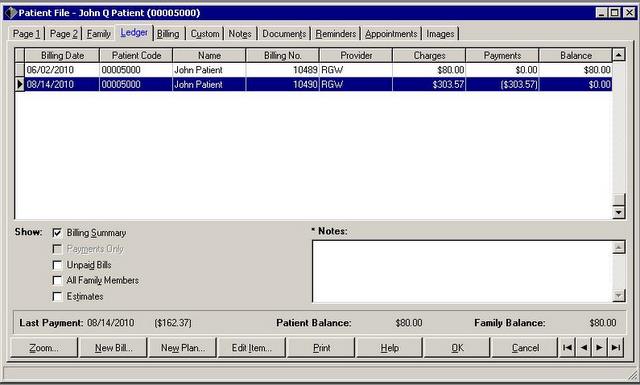The image size is (640, 385).
Task: Click the row selector for 06/02/2010
Action: tap(20, 70)
